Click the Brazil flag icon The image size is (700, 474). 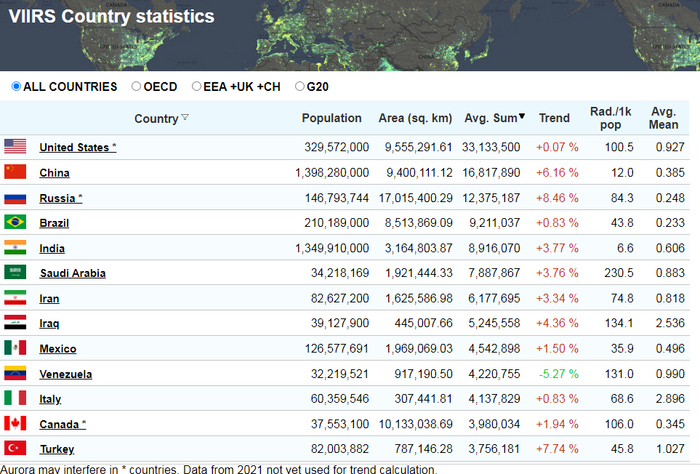[x=15, y=222]
